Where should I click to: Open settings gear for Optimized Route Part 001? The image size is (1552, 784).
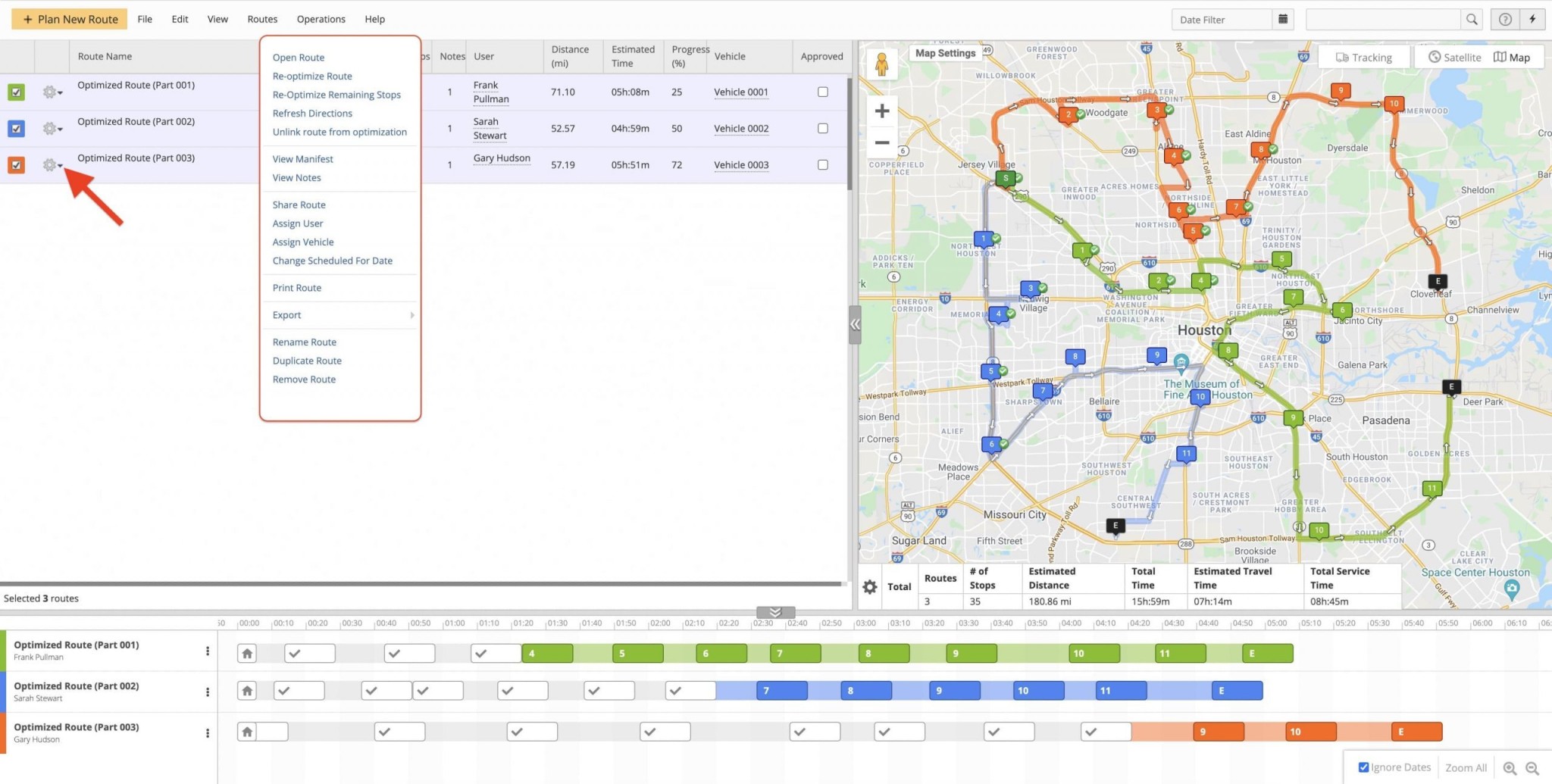(x=48, y=92)
